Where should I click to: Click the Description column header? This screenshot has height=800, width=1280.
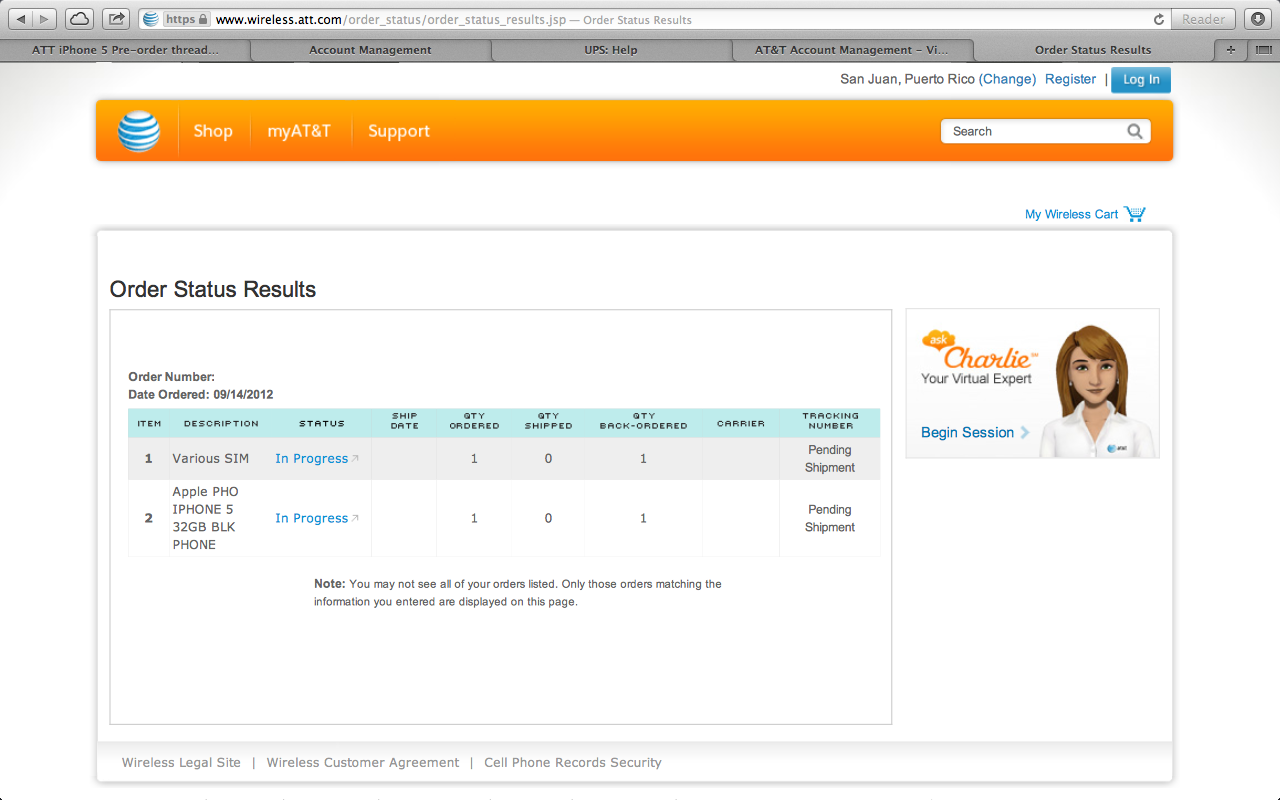(221, 424)
